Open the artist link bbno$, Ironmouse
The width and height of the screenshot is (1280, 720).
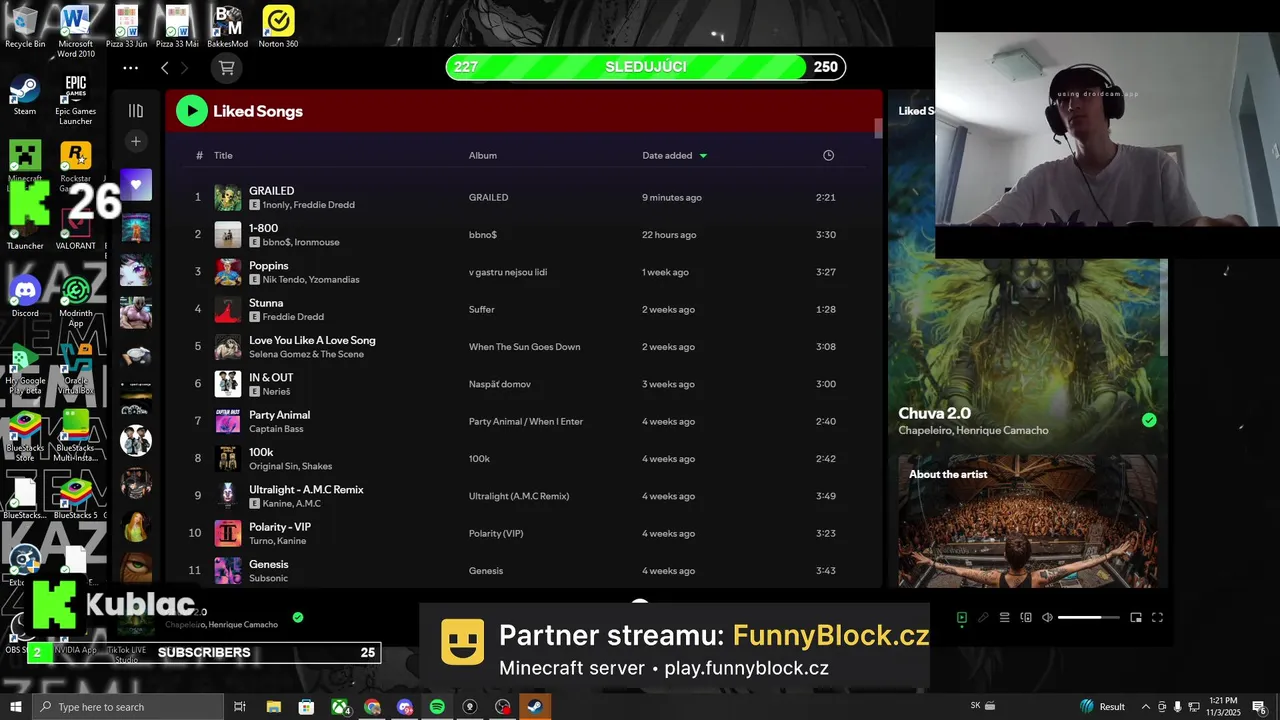301,242
